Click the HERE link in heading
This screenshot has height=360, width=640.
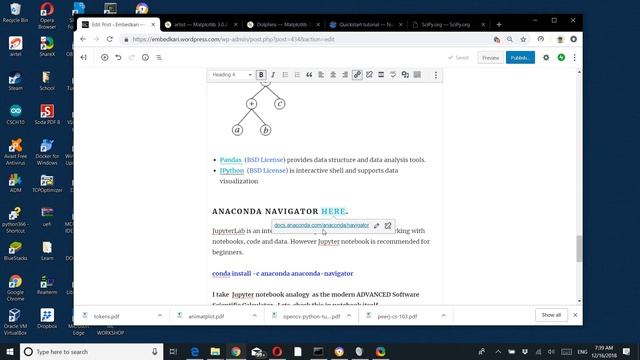[333, 211]
